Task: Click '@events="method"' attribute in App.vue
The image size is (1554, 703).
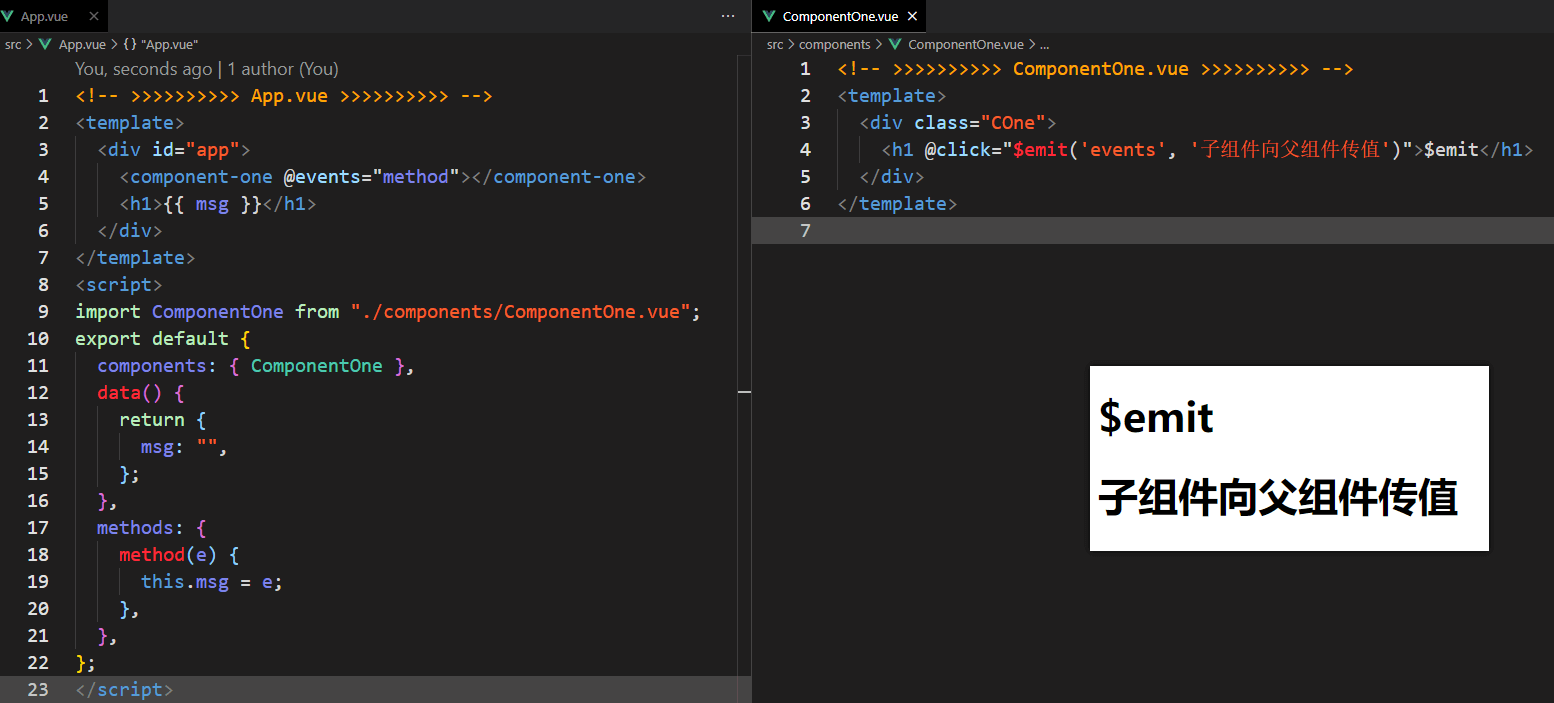Action: [x=371, y=177]
